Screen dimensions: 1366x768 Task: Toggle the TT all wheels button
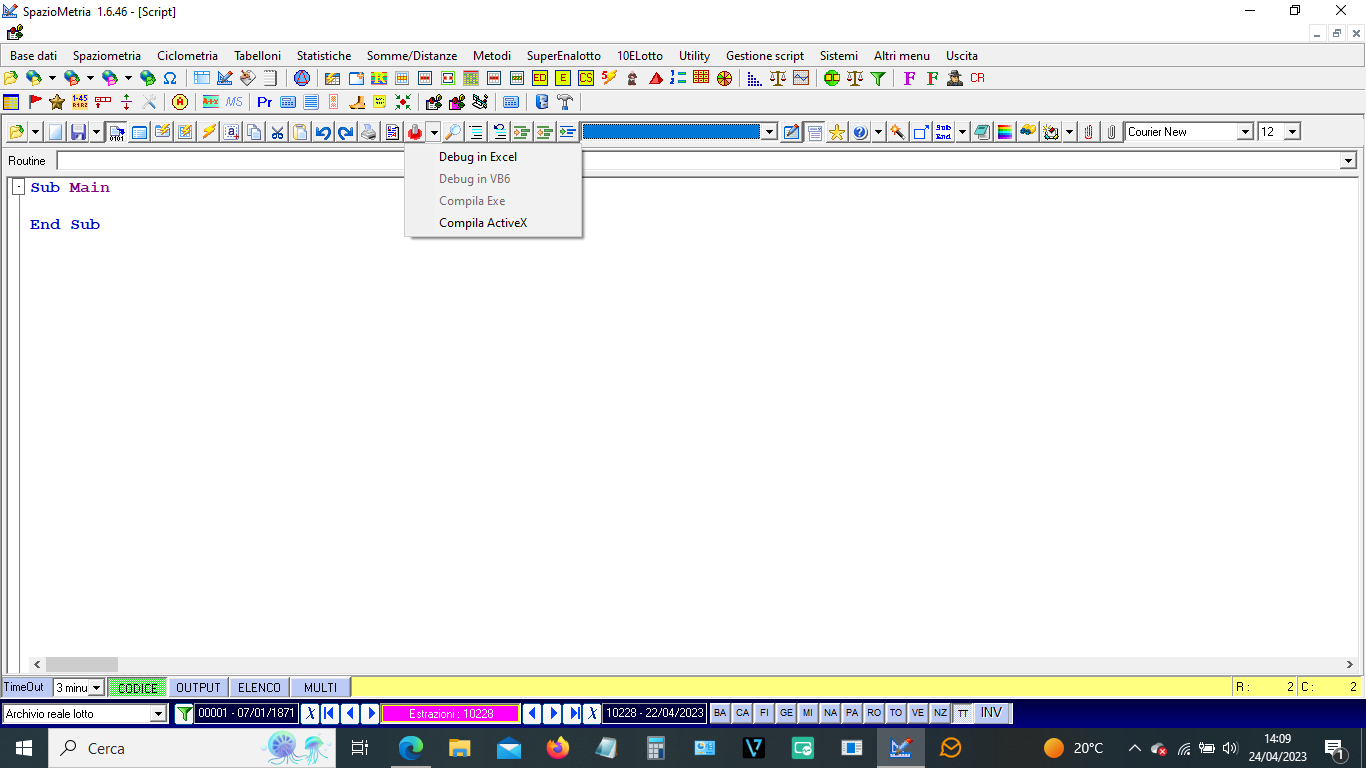point(962,713)
